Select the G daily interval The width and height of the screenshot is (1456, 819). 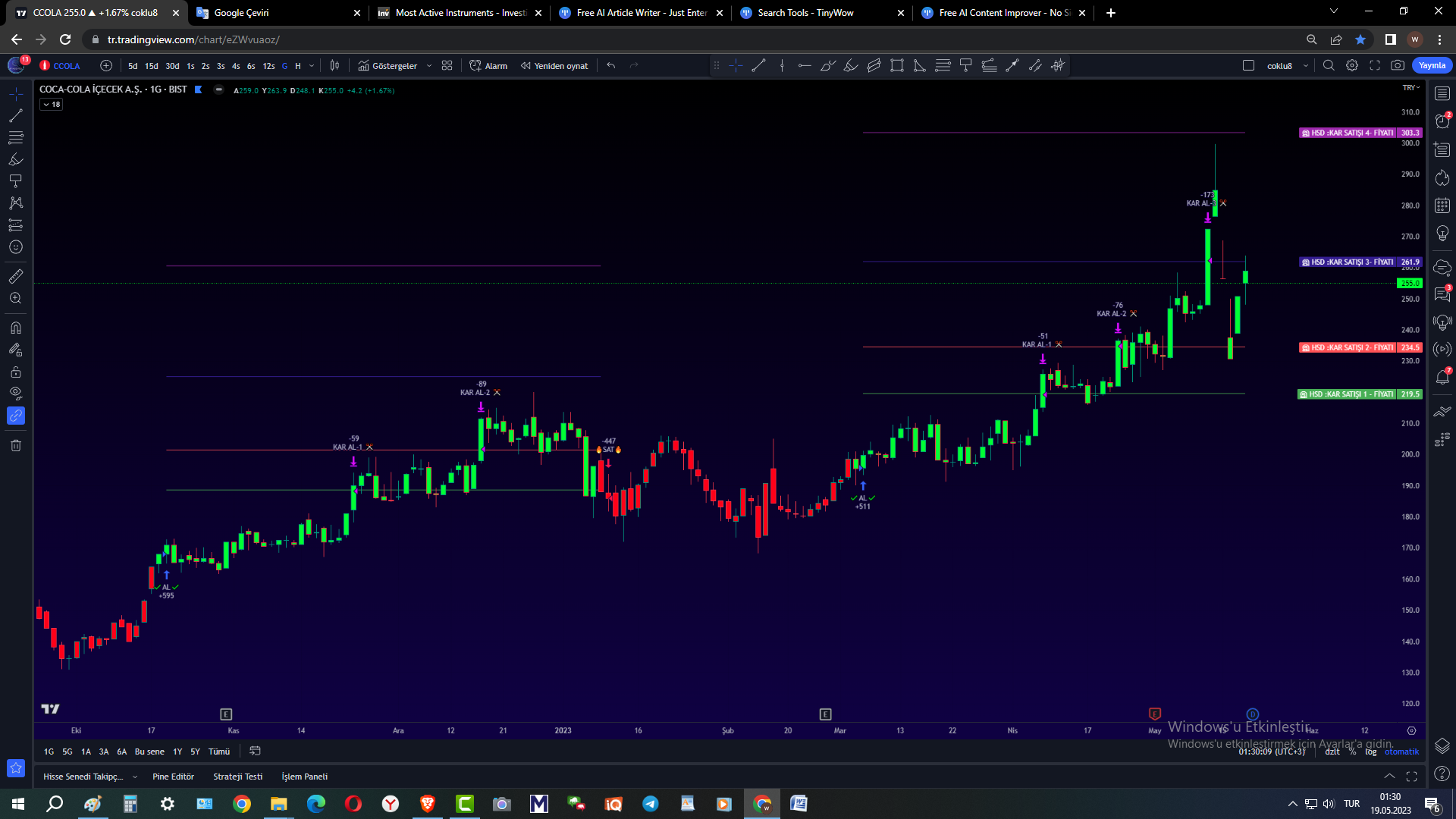pos(284,66)
